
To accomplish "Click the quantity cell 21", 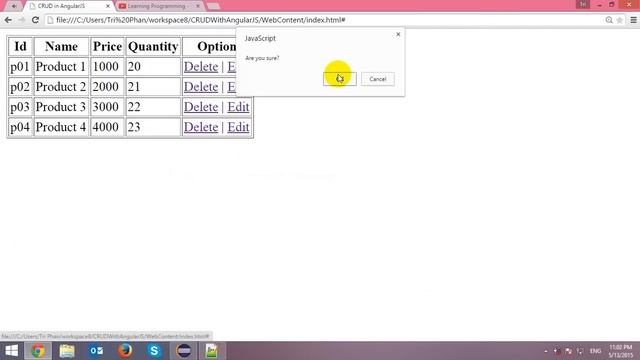I will click(x=153, y=87).
